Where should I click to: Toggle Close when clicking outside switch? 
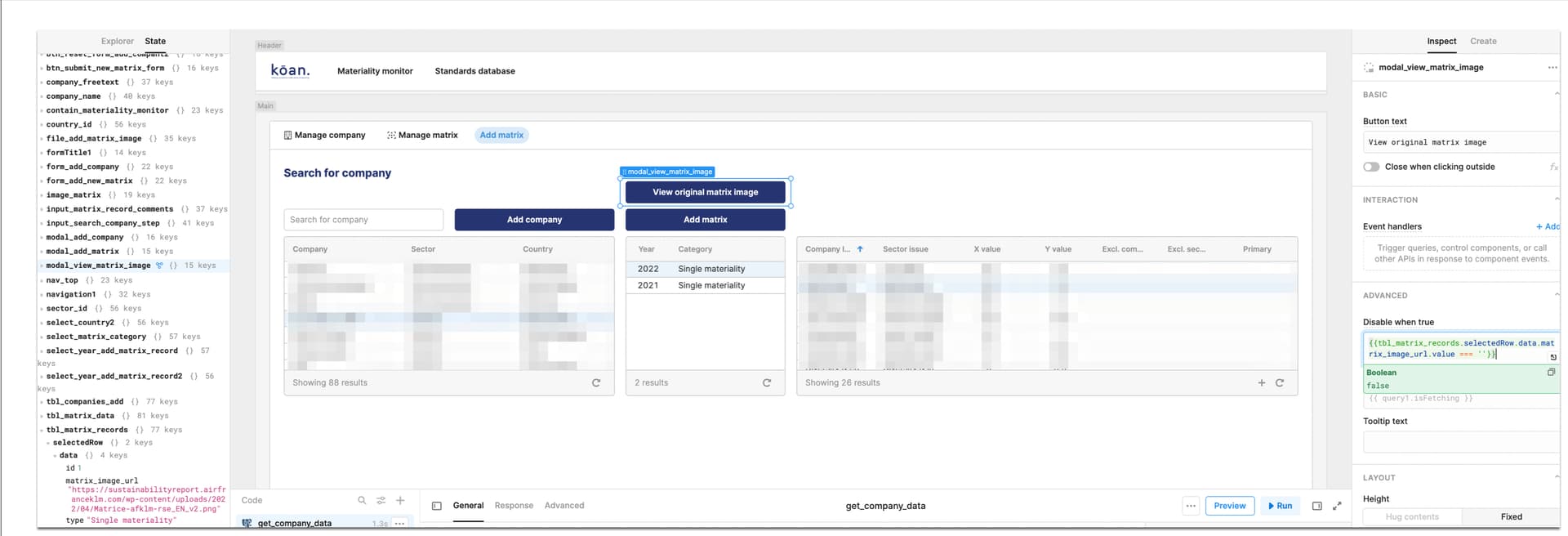click(x=1371, y=167)
